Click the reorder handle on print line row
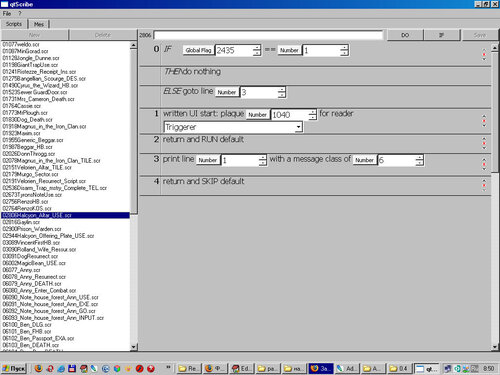This screenshot has width=500, height=375. [x=484, y=164]
